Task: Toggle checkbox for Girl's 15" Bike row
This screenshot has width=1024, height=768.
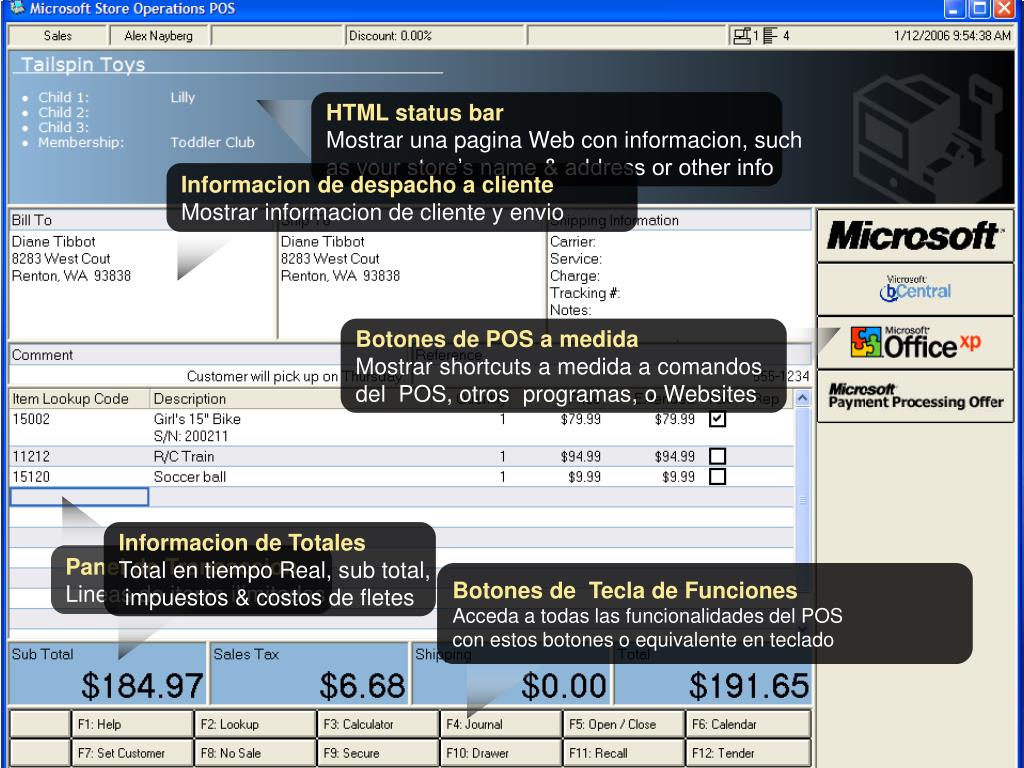Action: 717,419
